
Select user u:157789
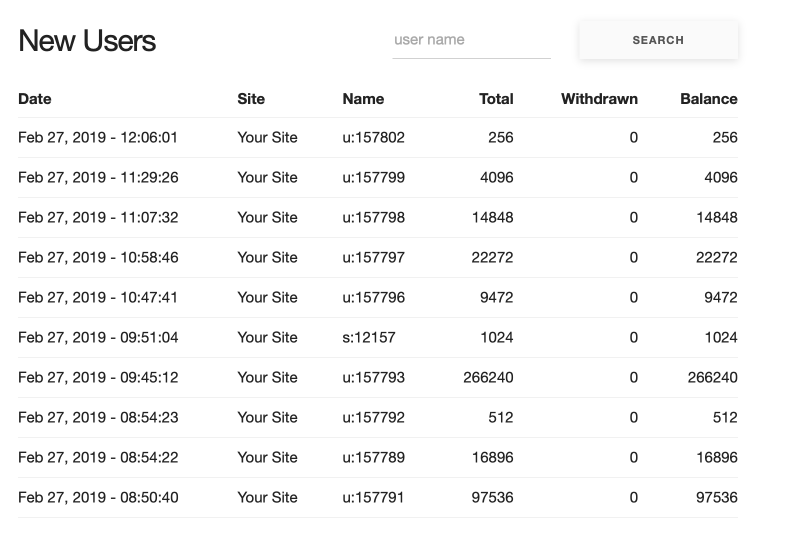[374, 457]
